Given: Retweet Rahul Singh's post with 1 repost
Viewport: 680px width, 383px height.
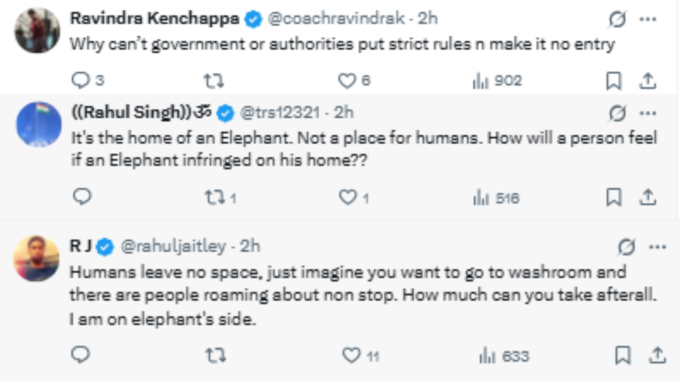Looking at the screenshot, I should pos(220,198).
